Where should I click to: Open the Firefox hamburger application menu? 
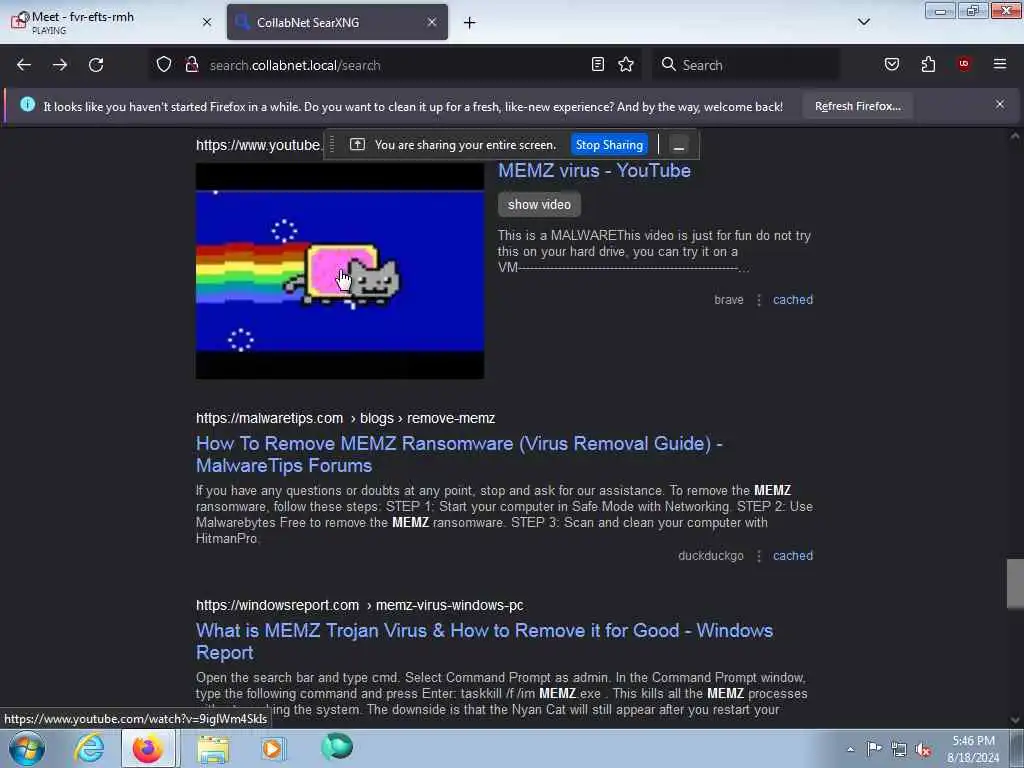coord(1000,64)
